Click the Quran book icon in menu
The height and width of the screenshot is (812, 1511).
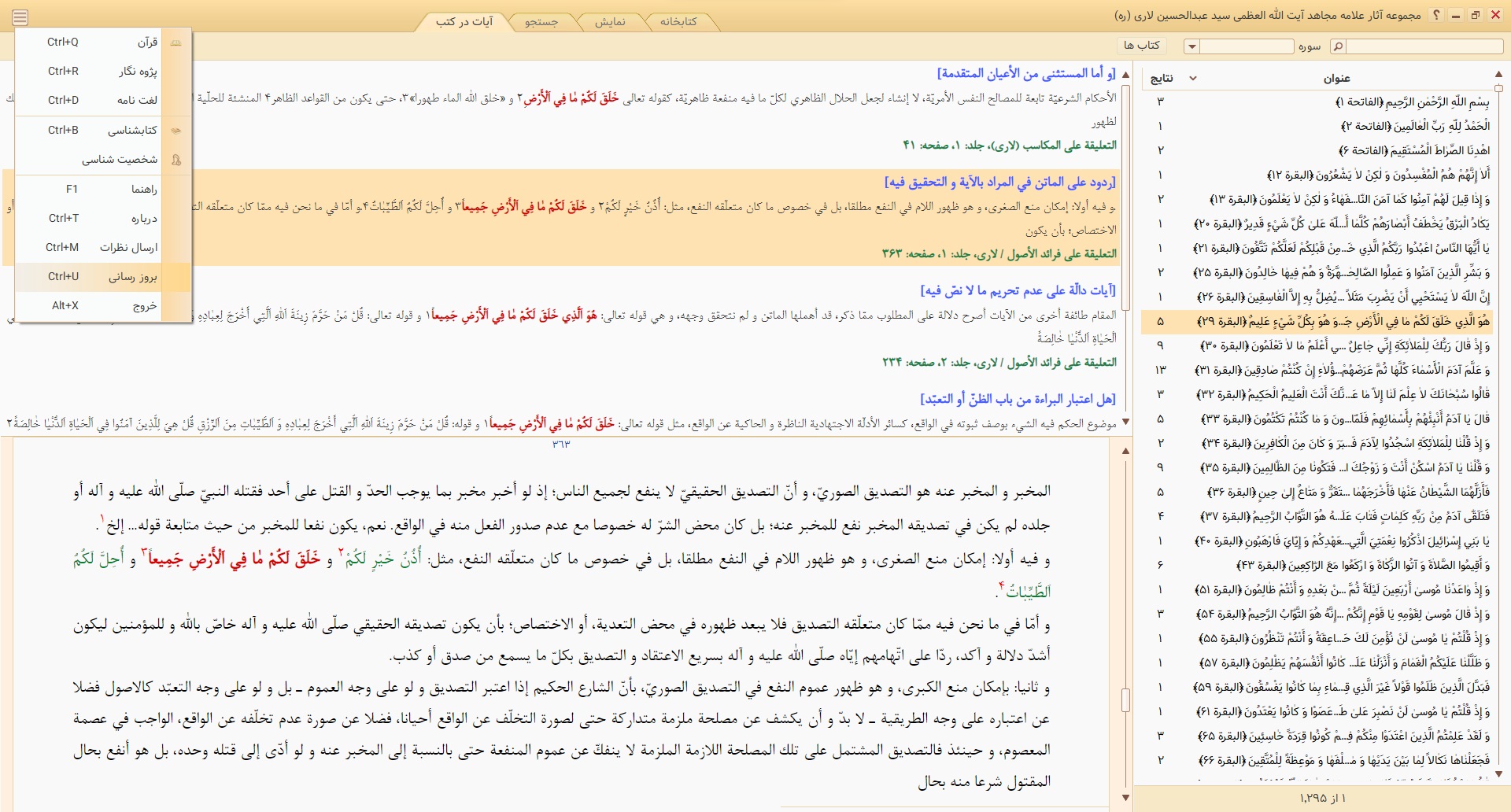point(176,42)
